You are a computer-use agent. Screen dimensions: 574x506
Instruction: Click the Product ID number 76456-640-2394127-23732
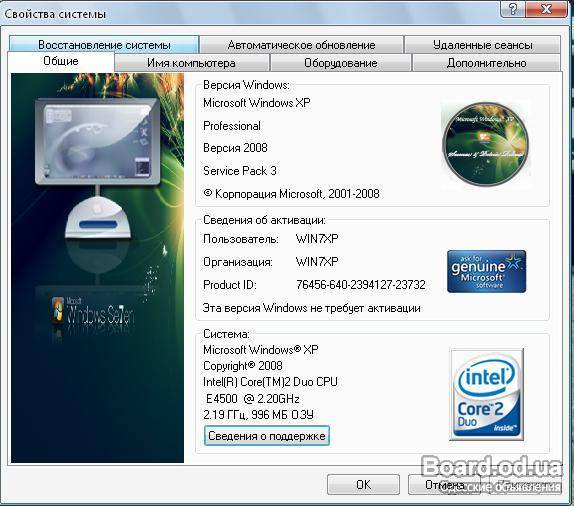pos(361,284)
